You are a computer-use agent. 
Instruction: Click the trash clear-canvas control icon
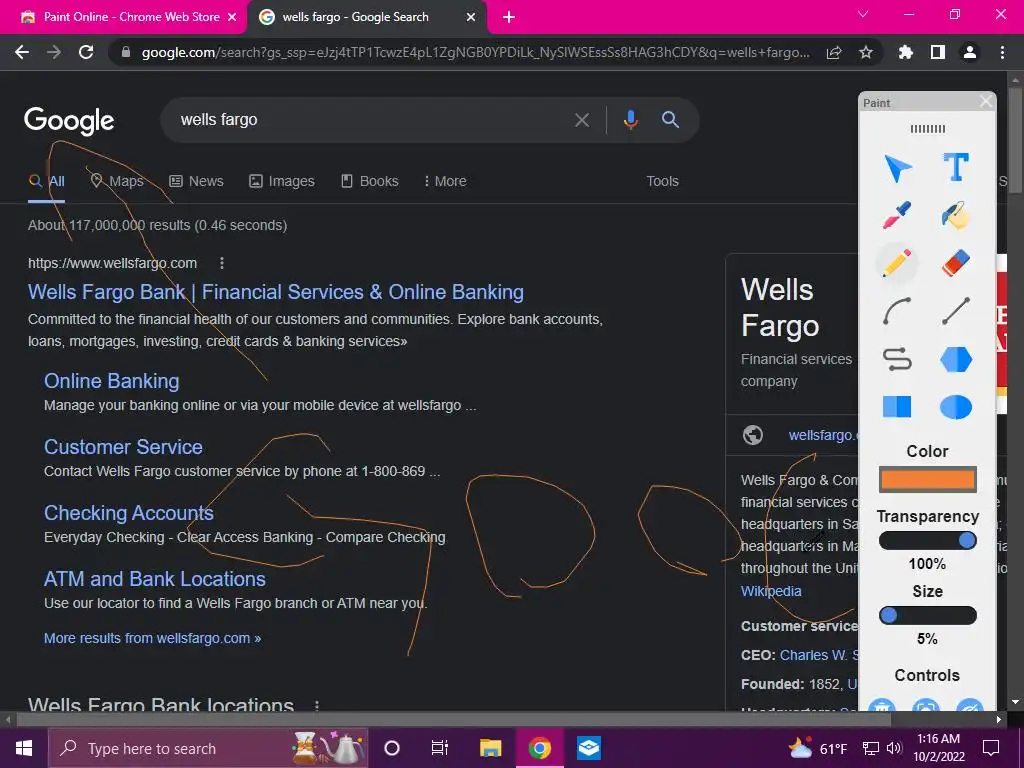click(x=882, y=705)
